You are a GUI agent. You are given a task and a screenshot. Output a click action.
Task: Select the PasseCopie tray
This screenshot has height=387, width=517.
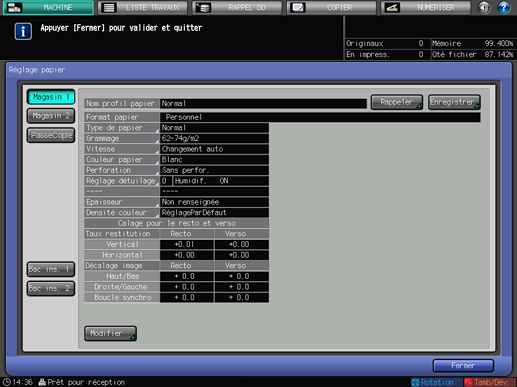pyautogui.click(x=51, y=135)
